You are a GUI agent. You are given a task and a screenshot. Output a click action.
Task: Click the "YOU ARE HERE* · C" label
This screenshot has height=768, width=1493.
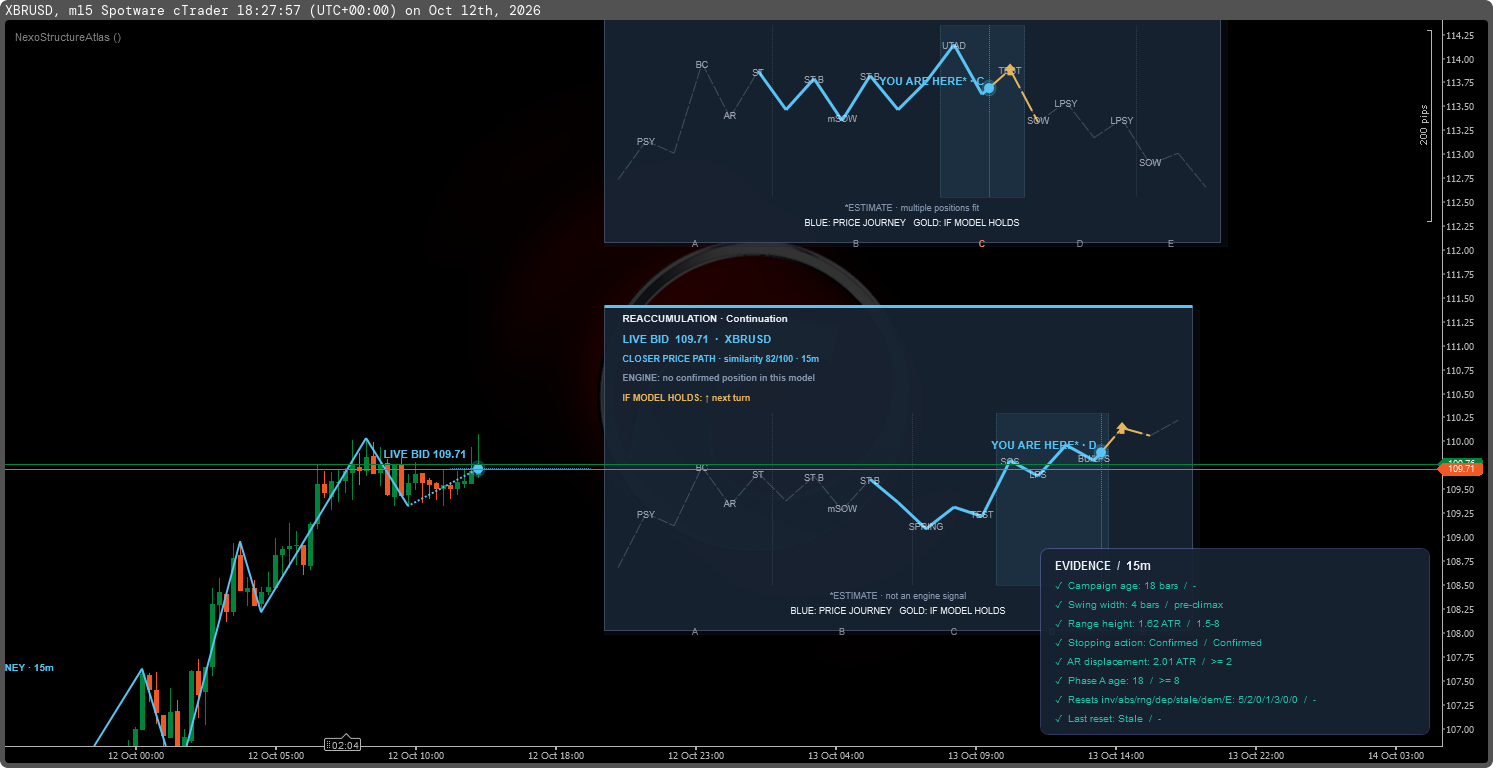pos(931,81)
